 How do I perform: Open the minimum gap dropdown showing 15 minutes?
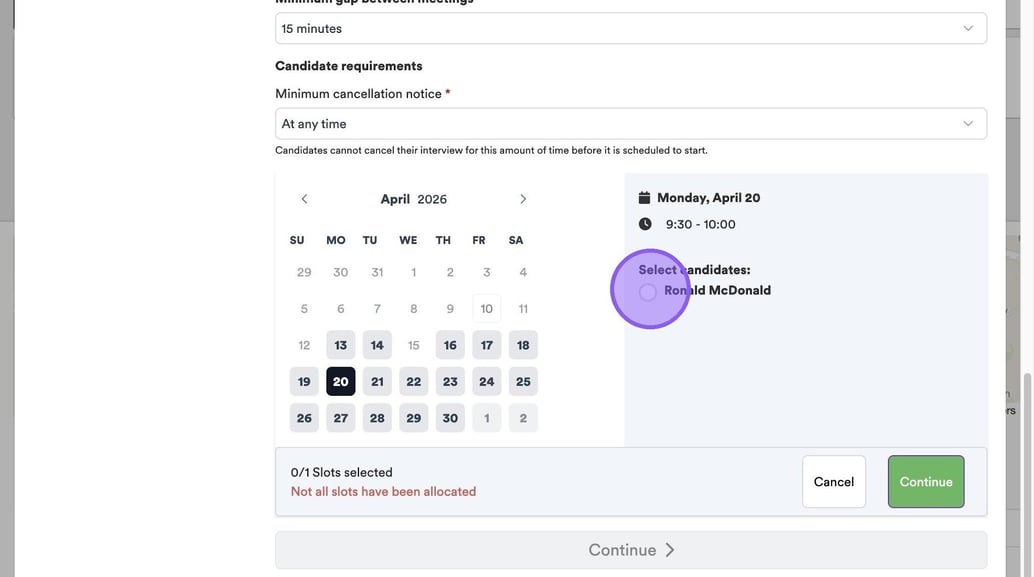pyautogui.click(x=630, y=29)
